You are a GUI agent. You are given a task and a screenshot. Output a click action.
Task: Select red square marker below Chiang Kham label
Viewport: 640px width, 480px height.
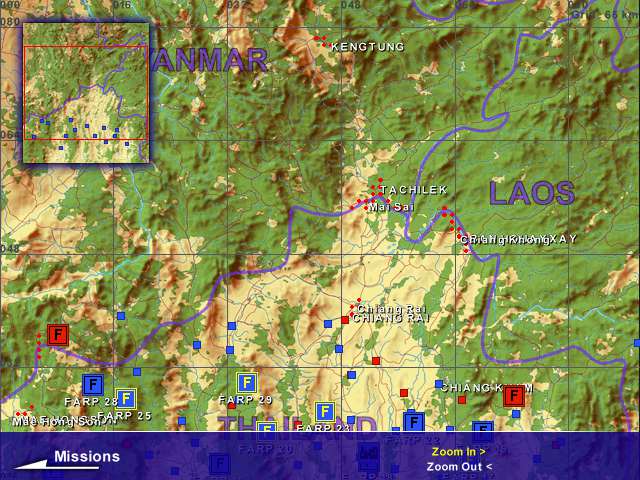point(462,400)
